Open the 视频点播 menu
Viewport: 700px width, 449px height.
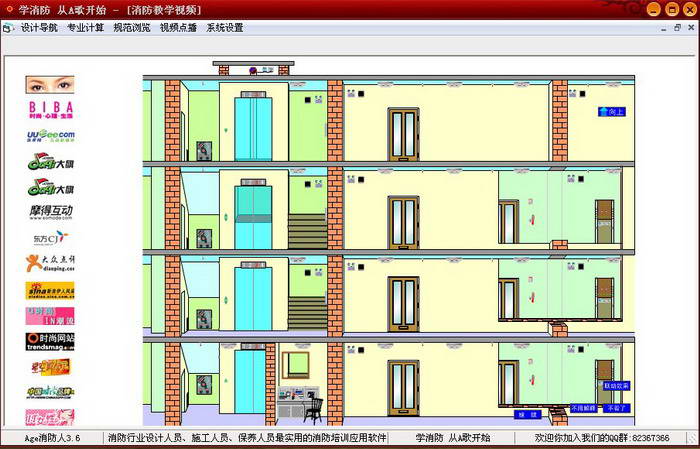point(179,28)
